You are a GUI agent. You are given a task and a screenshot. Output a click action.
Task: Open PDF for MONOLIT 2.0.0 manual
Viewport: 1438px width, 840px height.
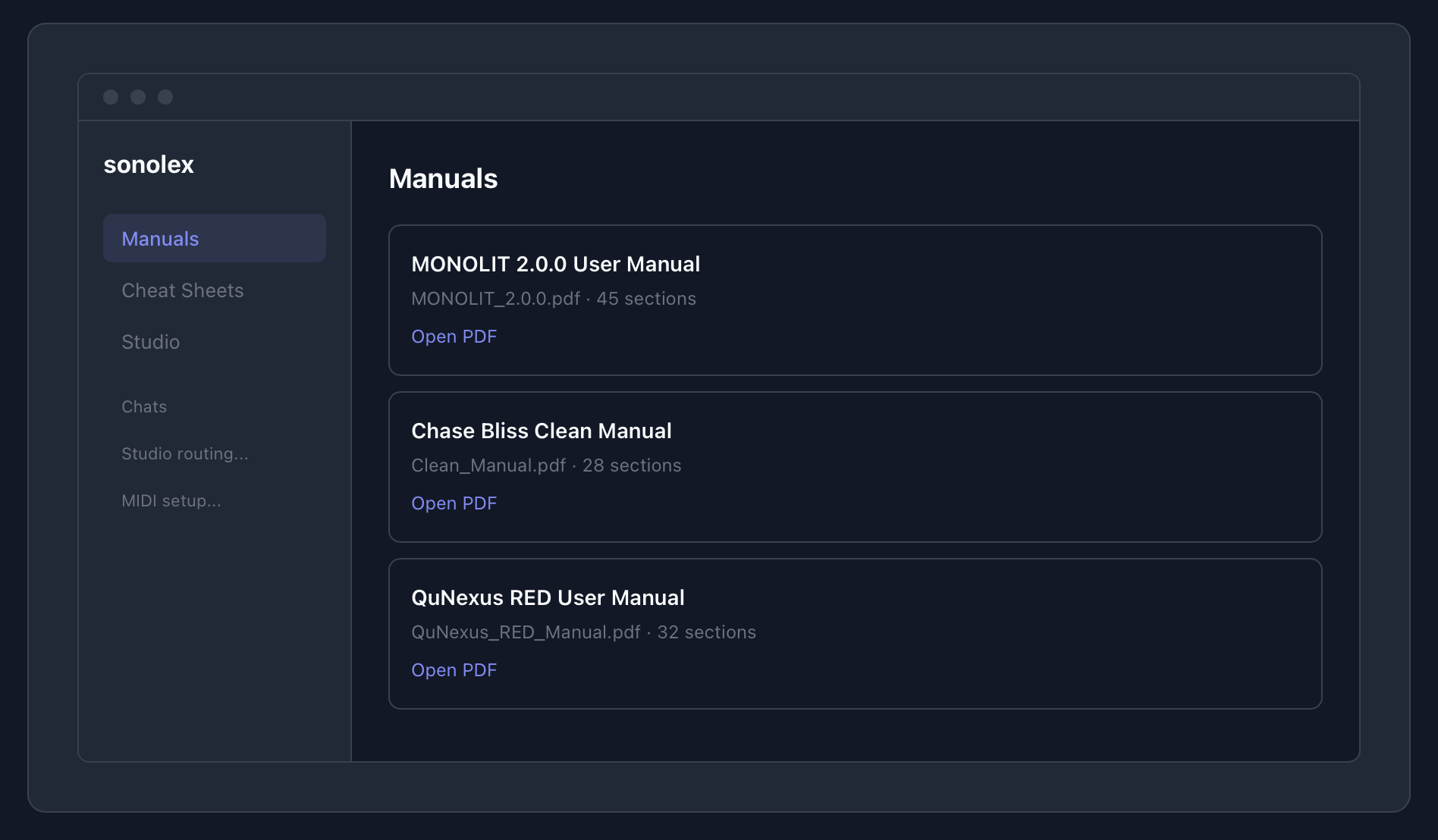point(454,337)
